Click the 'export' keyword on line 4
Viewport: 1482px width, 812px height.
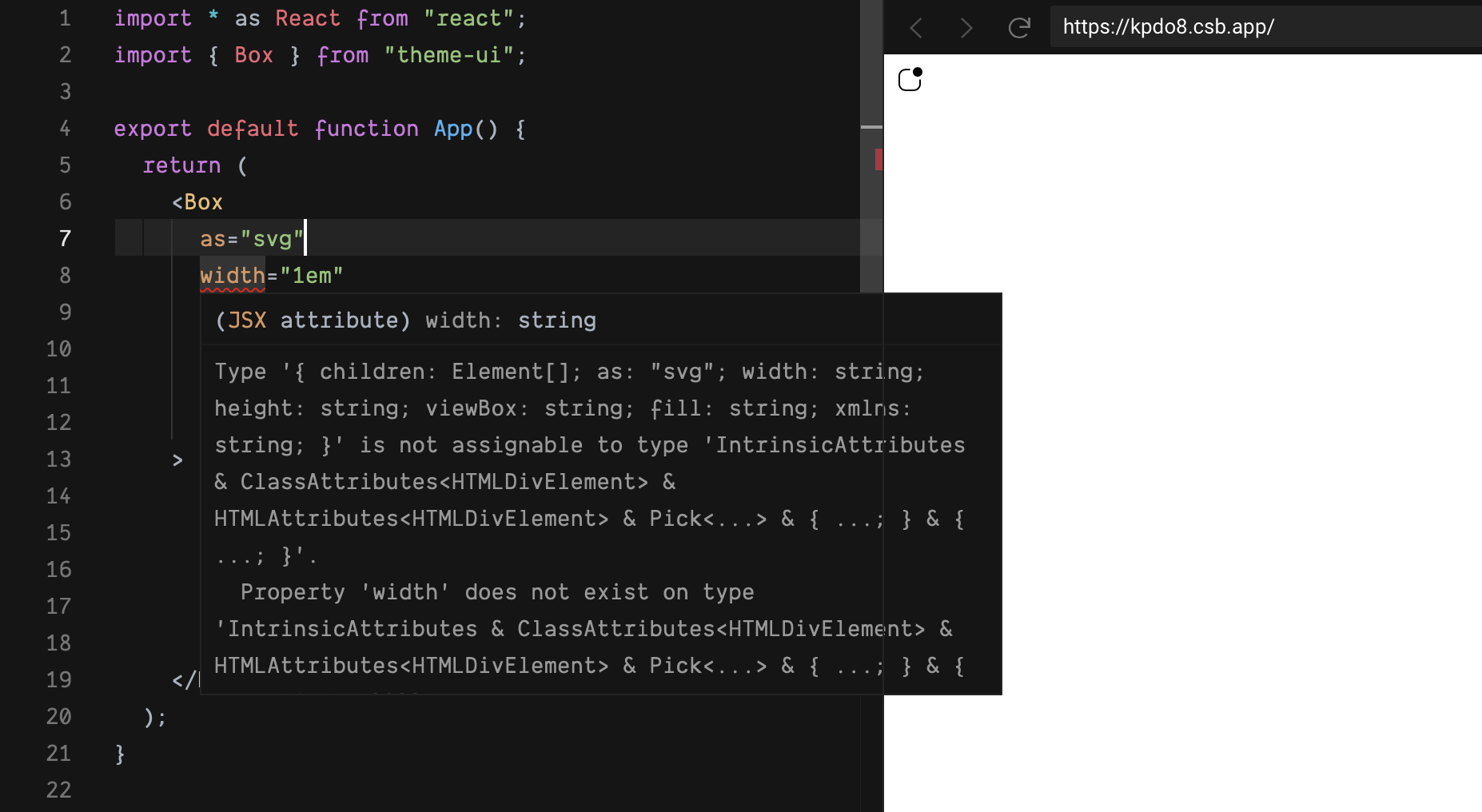[x=153, y=129]
